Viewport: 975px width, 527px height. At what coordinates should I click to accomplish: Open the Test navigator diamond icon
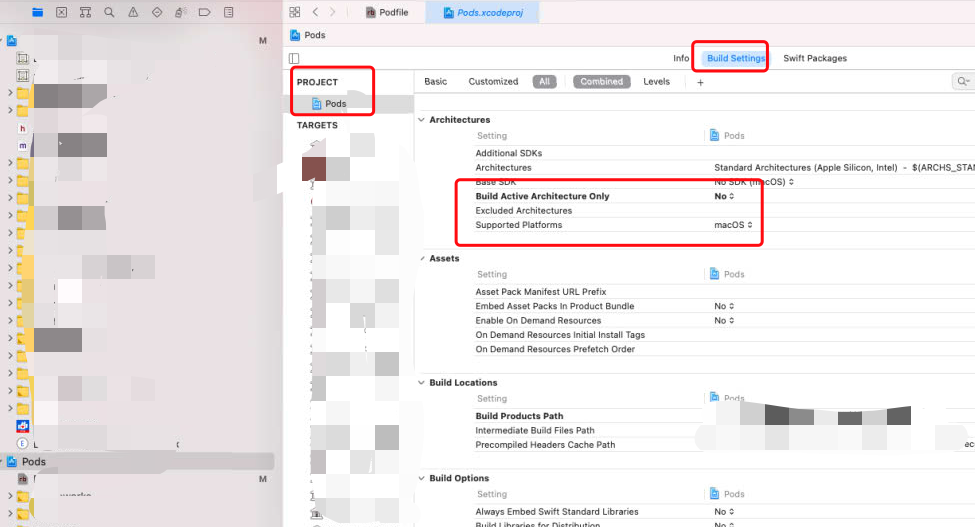coord(157,12)
